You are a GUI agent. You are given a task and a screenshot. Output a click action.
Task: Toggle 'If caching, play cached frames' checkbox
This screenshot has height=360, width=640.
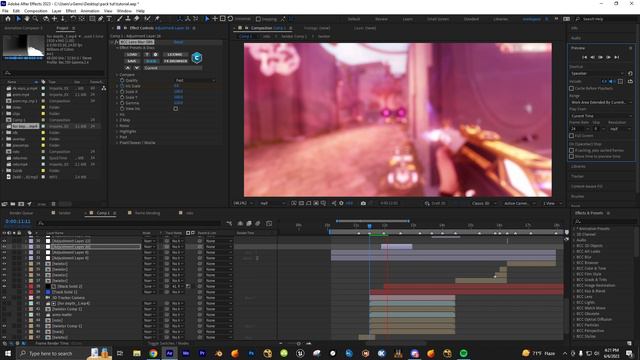pos(571,150)
